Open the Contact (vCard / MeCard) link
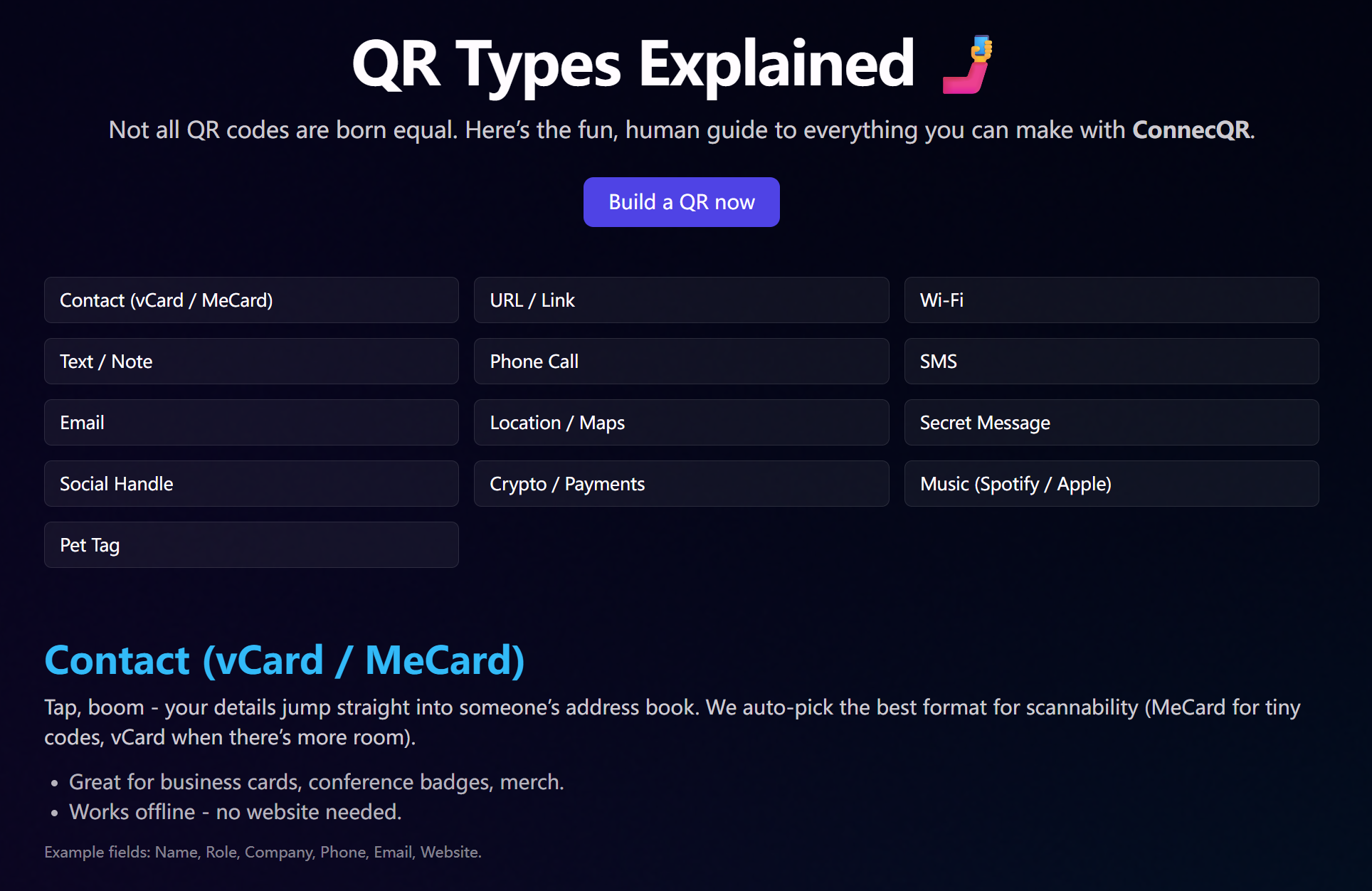This screenshot has height=891, width=1372. click(x=251, y=300)
